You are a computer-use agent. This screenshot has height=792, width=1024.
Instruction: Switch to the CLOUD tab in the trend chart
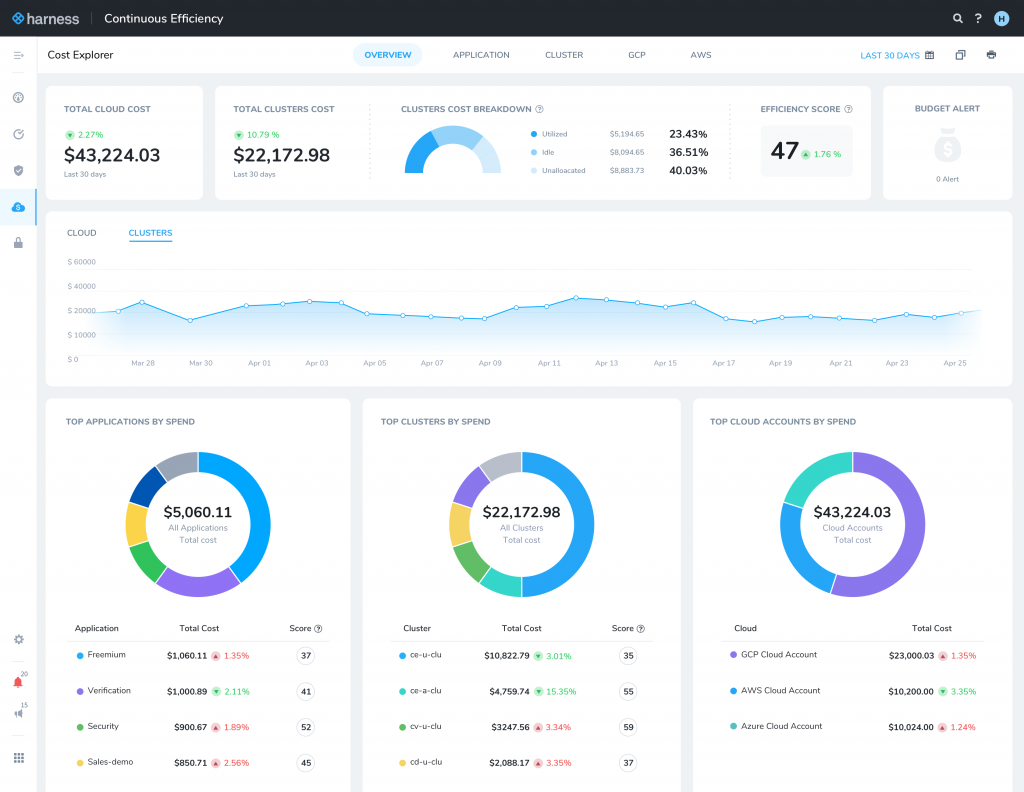81,232
